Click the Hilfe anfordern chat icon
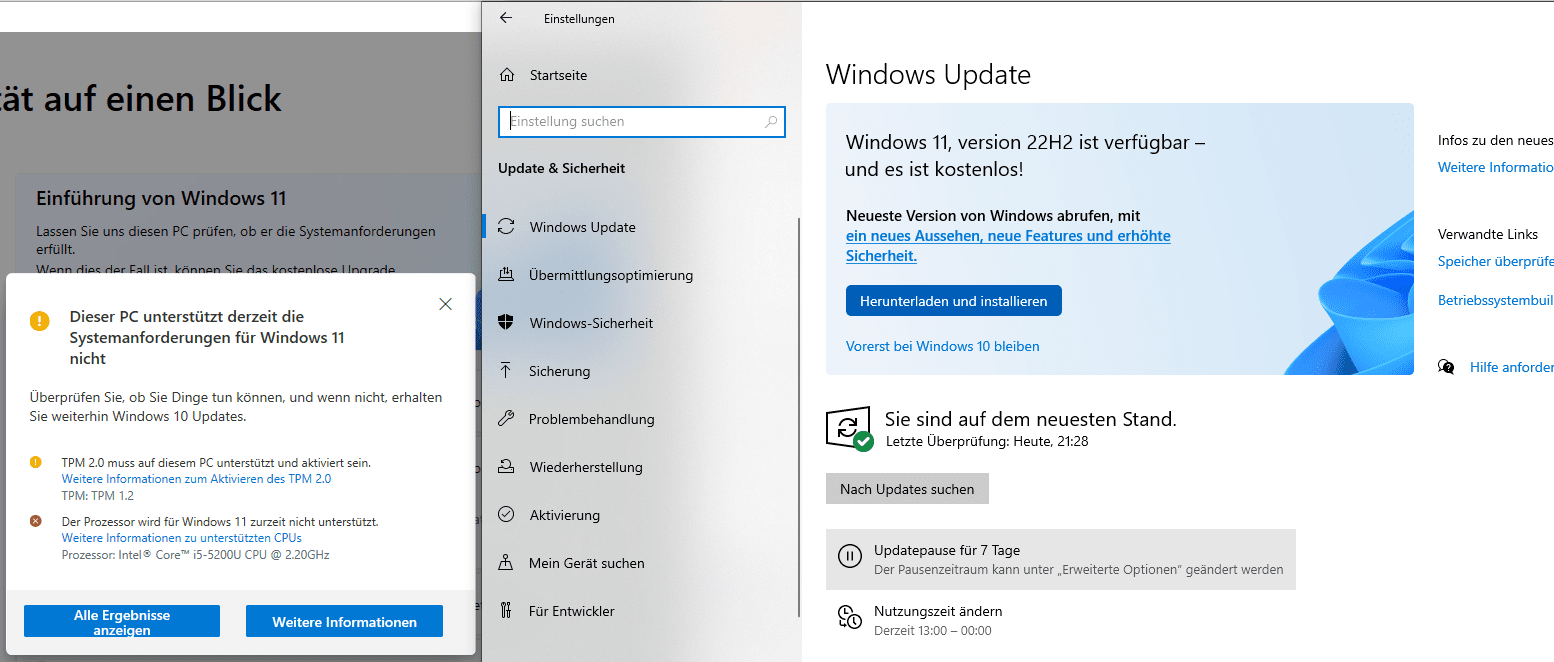This screenshot has height=662, width=1554. click(x=1446, y=367)
